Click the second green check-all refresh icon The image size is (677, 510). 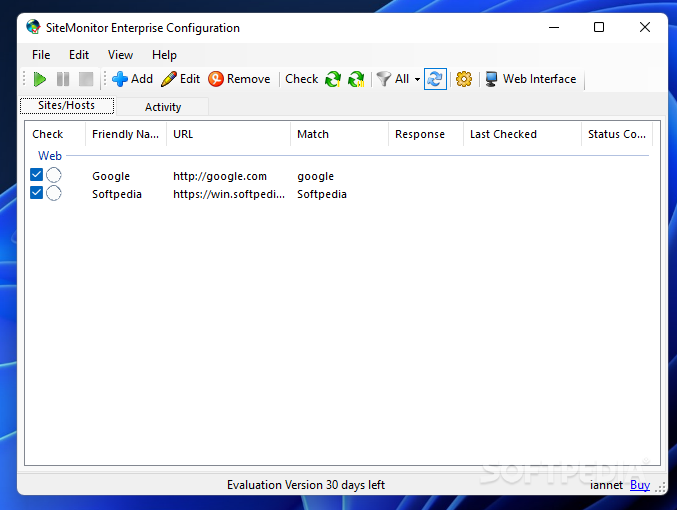pos(356,79)
